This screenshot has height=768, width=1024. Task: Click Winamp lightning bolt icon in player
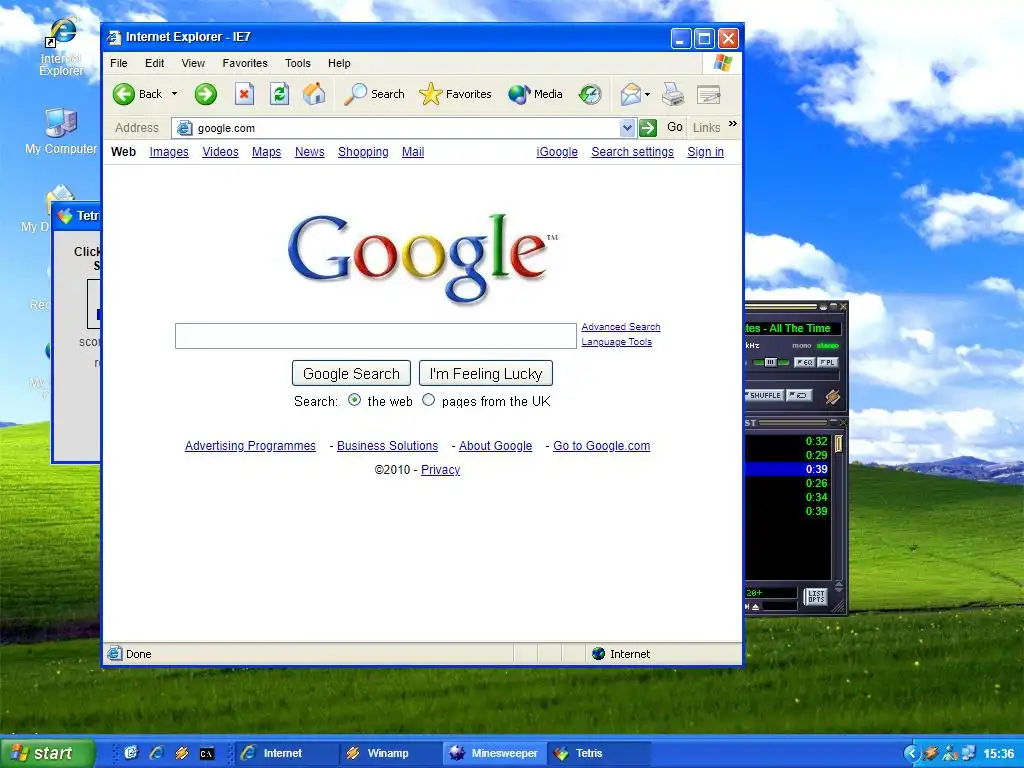(832, 396)
